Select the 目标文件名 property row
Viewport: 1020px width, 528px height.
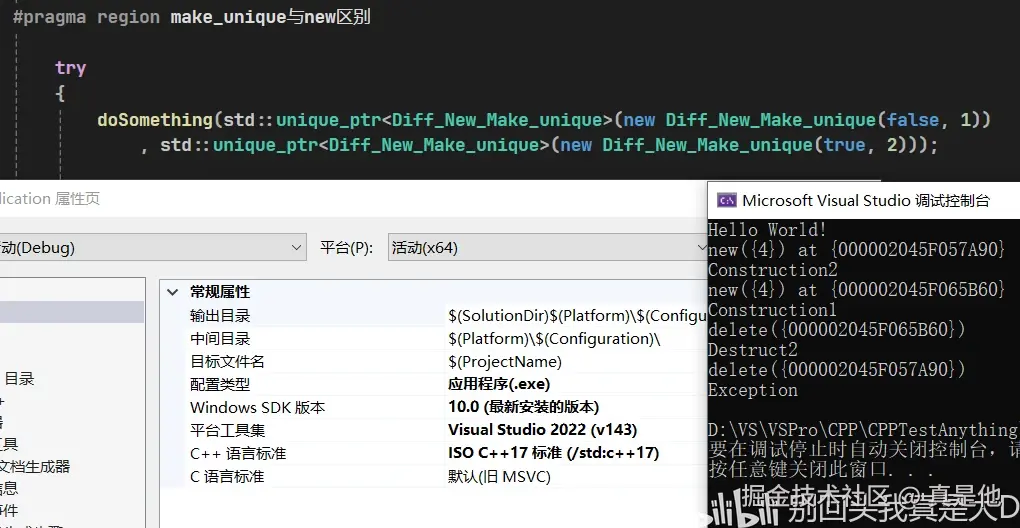[434, 362]
